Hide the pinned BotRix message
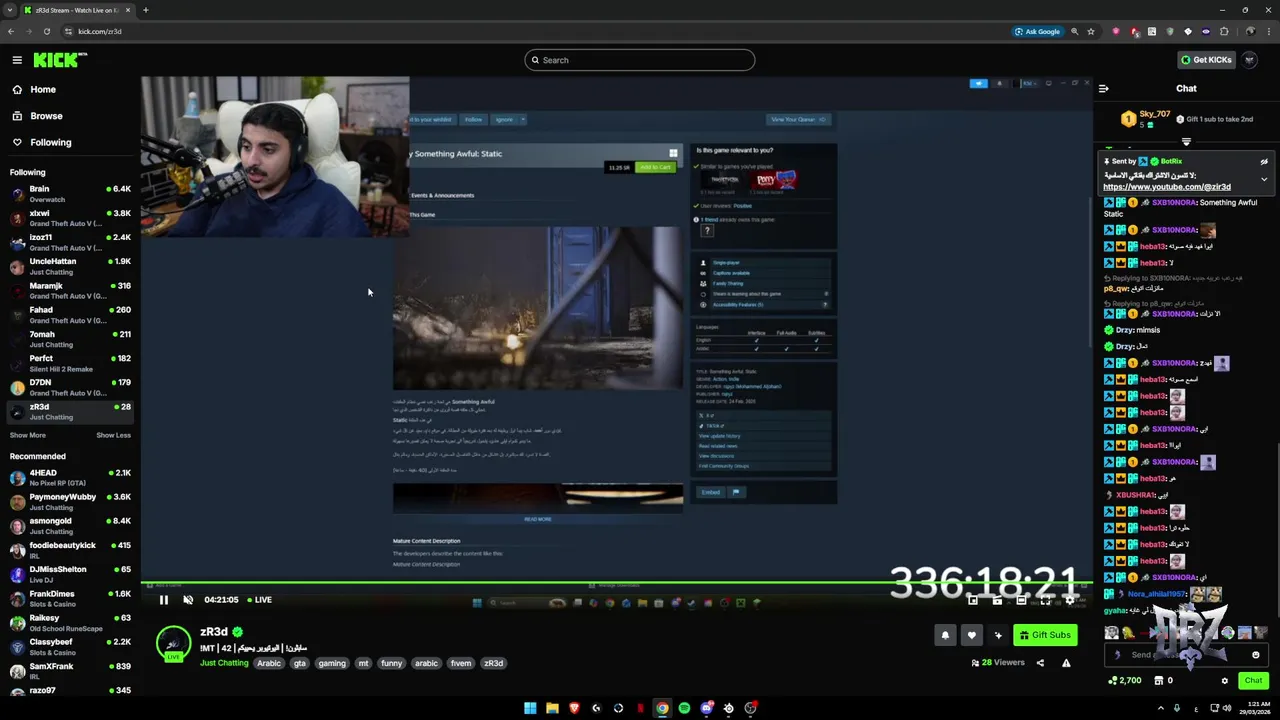Image resolution: width=1280 pixels, height=720 pixels. tap(1264, 161)
